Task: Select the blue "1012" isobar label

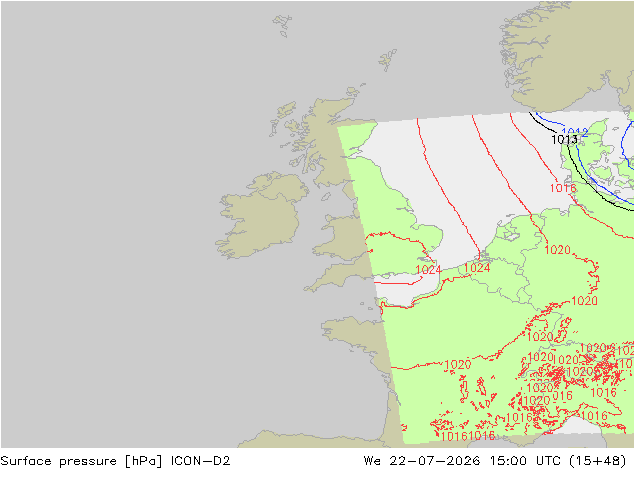Action: coord(575,132)
